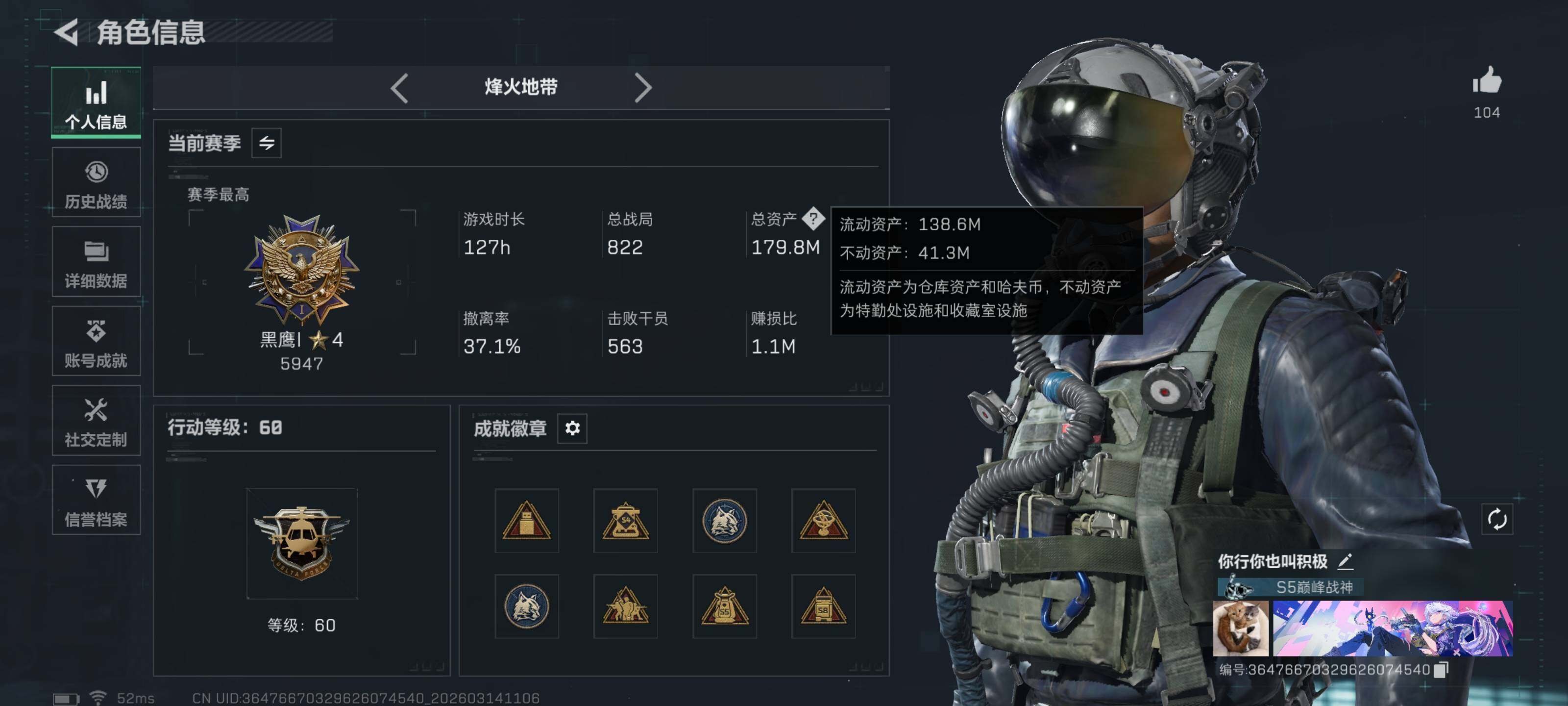This screenshot has width=1568, height=706.
Task: Open the 信誉档案 section
Action: 96,500
